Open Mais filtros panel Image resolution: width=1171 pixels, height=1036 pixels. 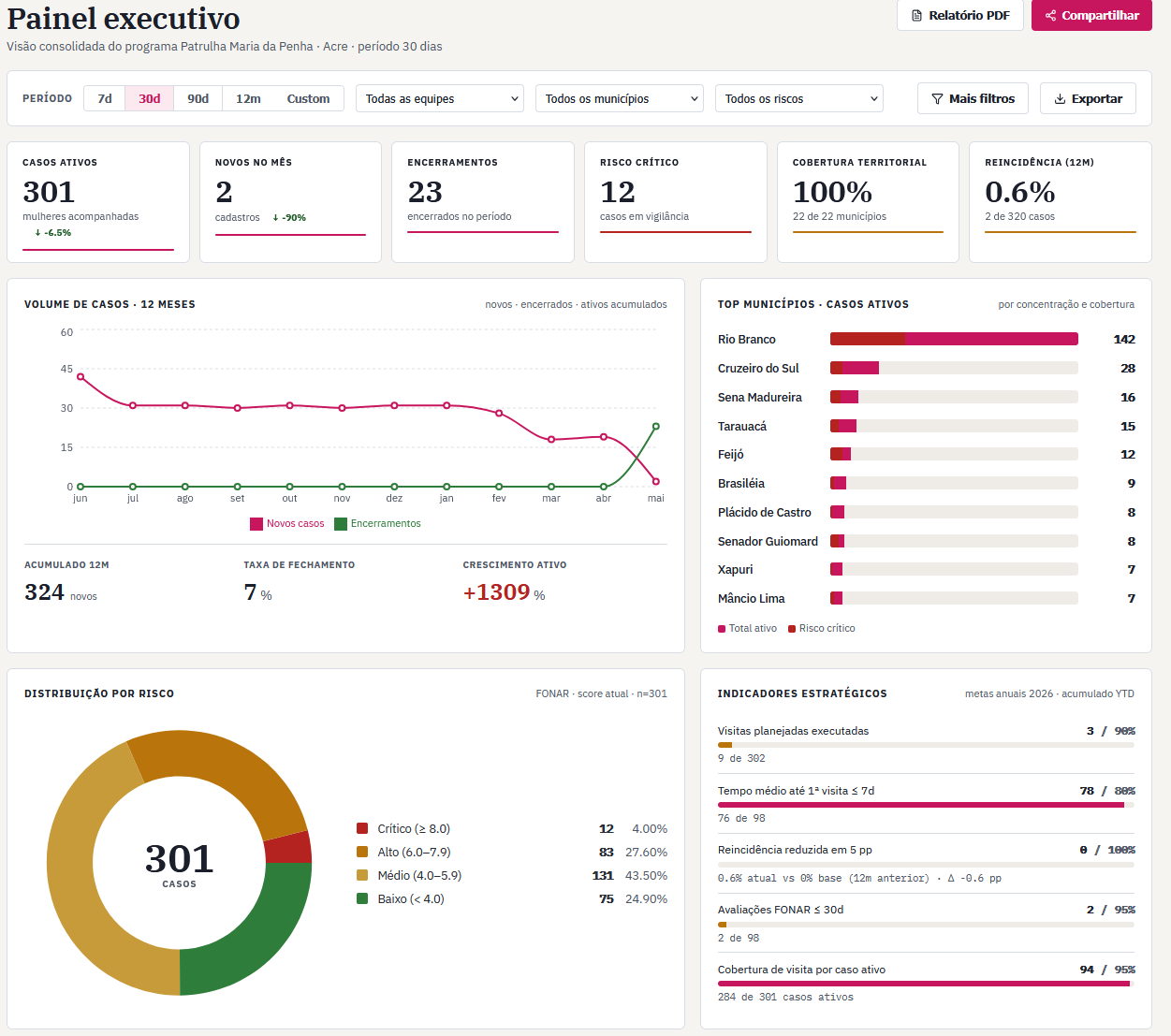(973, 98)
